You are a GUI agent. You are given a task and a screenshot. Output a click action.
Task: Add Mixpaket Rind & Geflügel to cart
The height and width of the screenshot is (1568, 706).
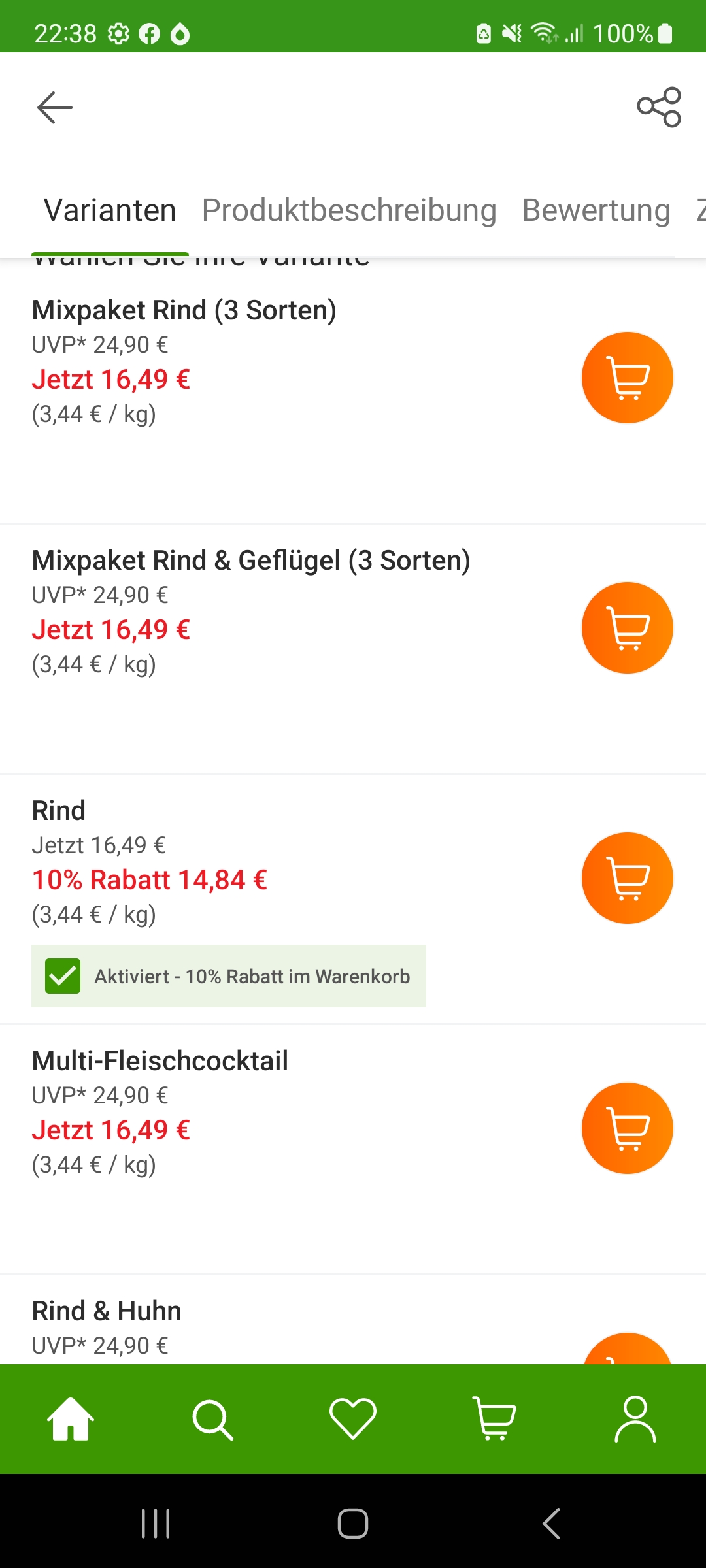click(x=628, y=628)
